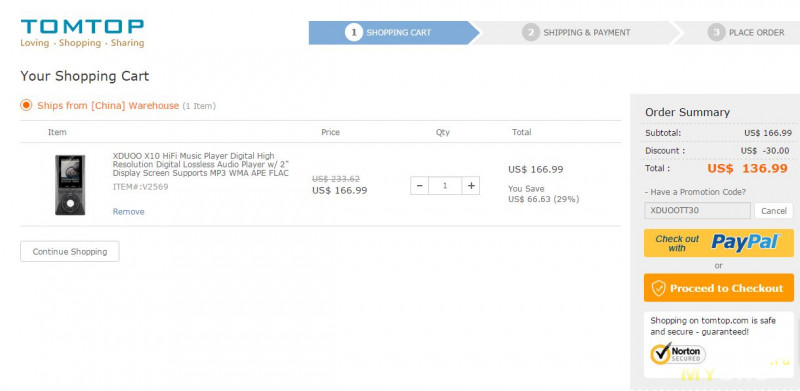Click the PayPal logo in checkout button
This screenshot has width=800, height=391.
[x=745, y=242]
